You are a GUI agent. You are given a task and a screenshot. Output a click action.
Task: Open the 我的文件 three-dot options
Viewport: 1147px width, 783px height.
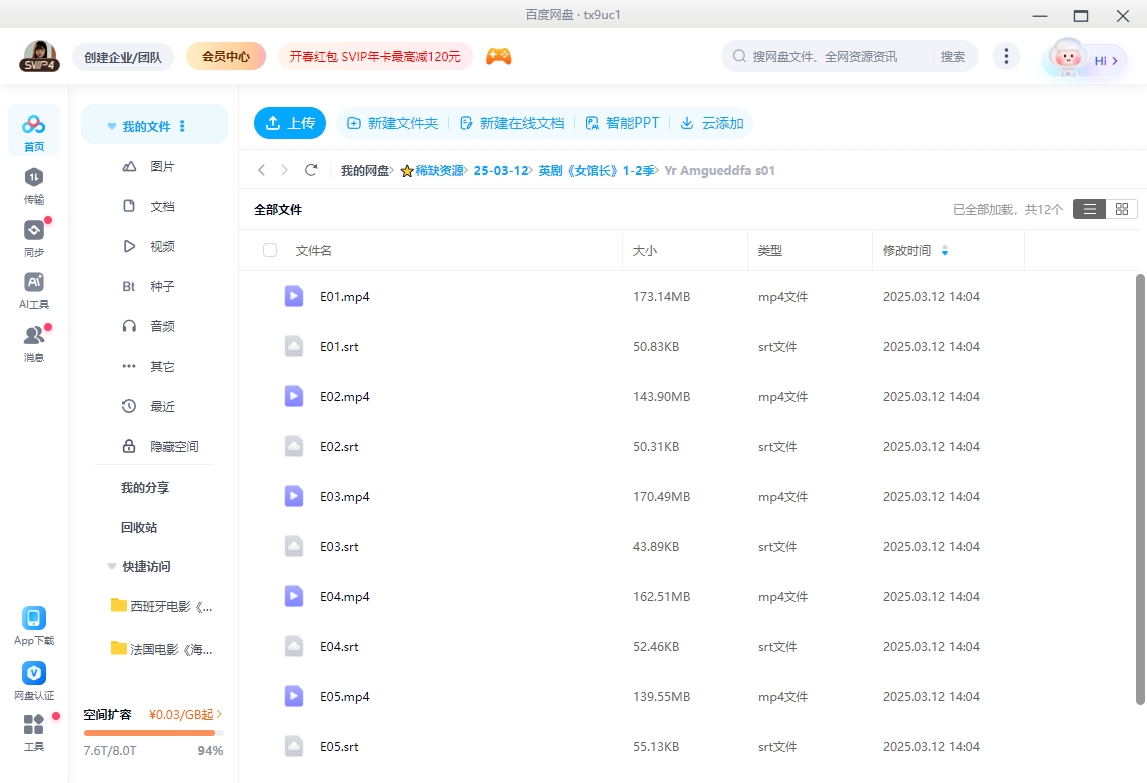pyautogui.click(x=182, y=127)
